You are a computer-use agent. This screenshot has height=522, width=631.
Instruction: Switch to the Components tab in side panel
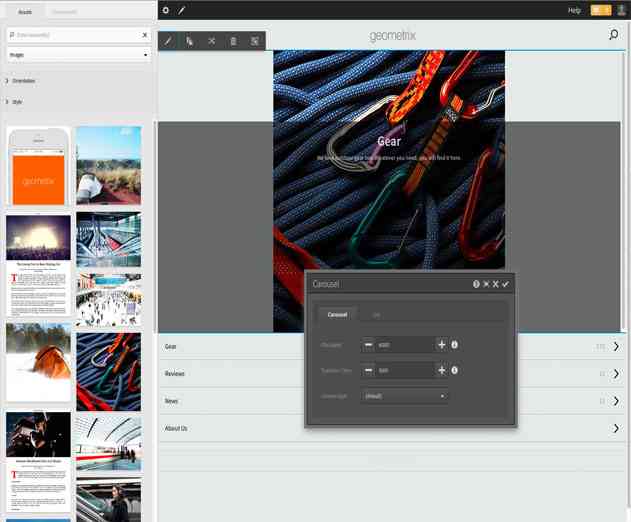pyautogui.click(x=64, y=12)
